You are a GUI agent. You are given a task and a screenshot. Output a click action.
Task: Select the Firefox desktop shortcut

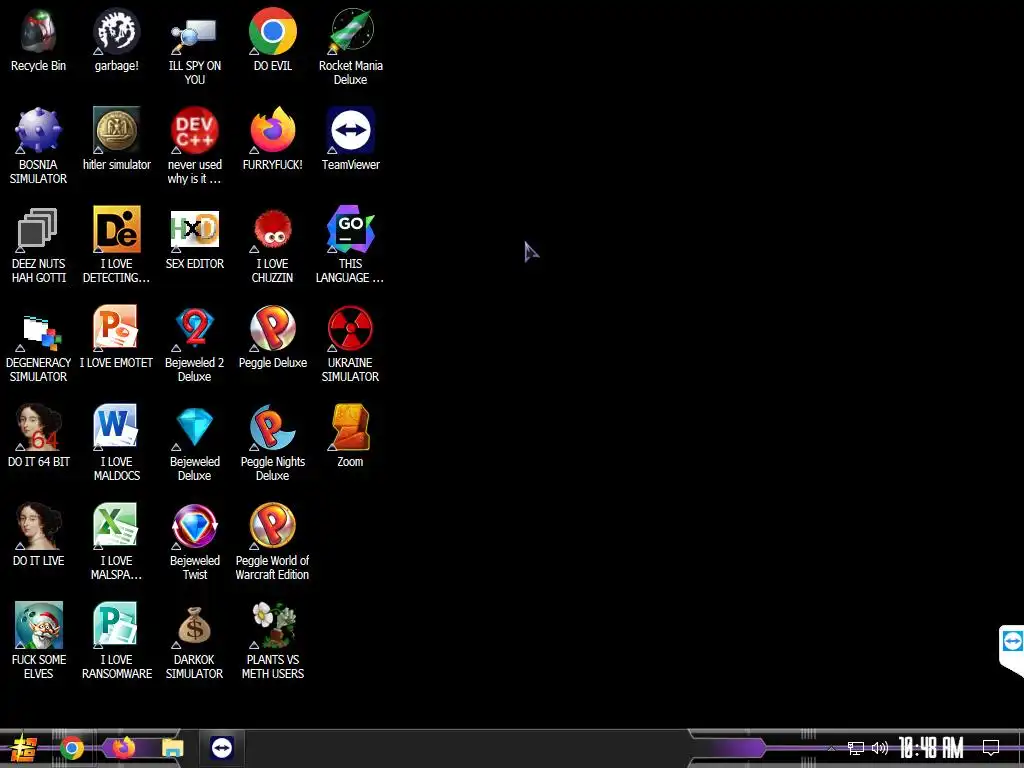coord(272,131)
